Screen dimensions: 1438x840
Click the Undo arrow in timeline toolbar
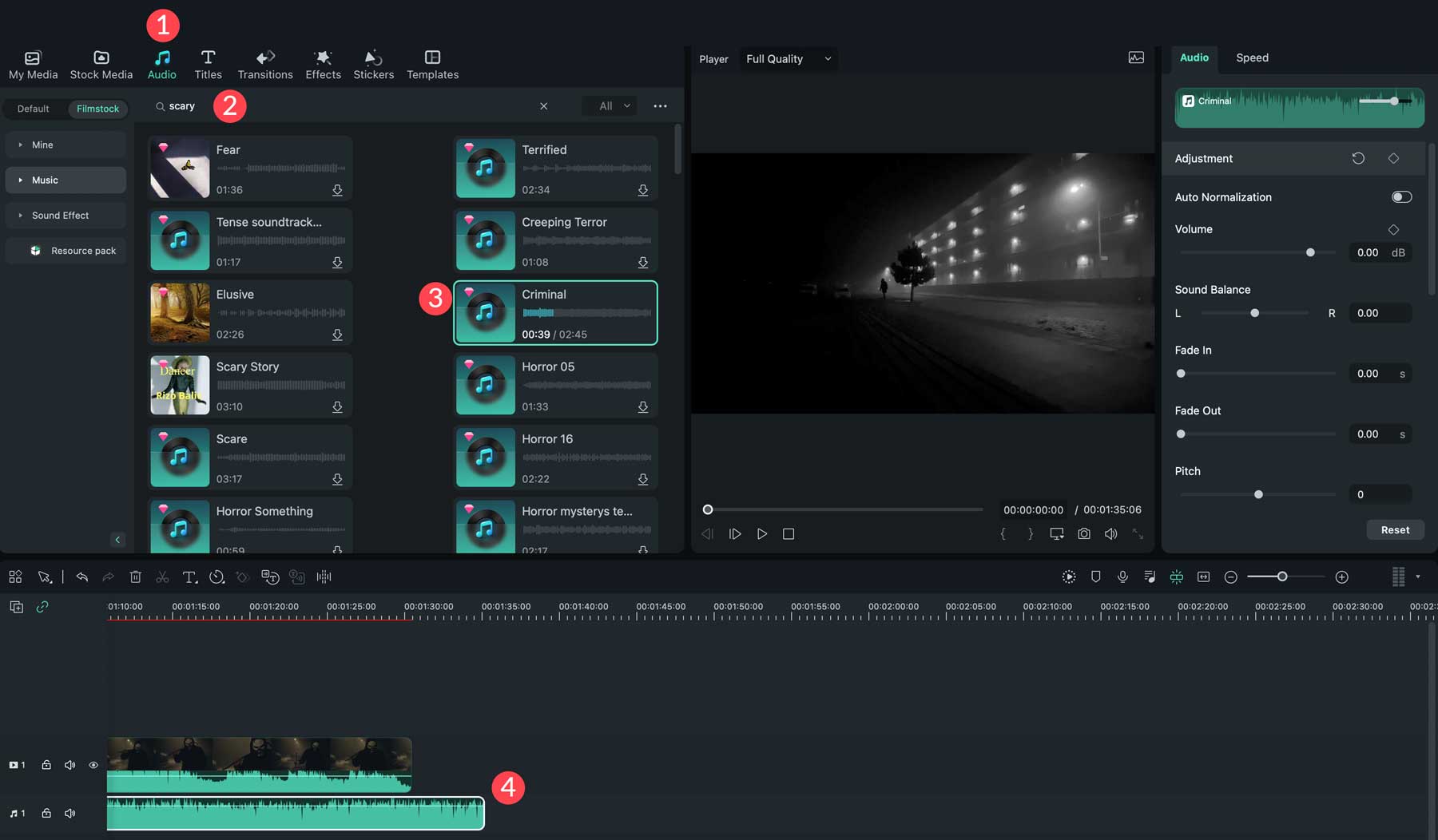[81, 577]
